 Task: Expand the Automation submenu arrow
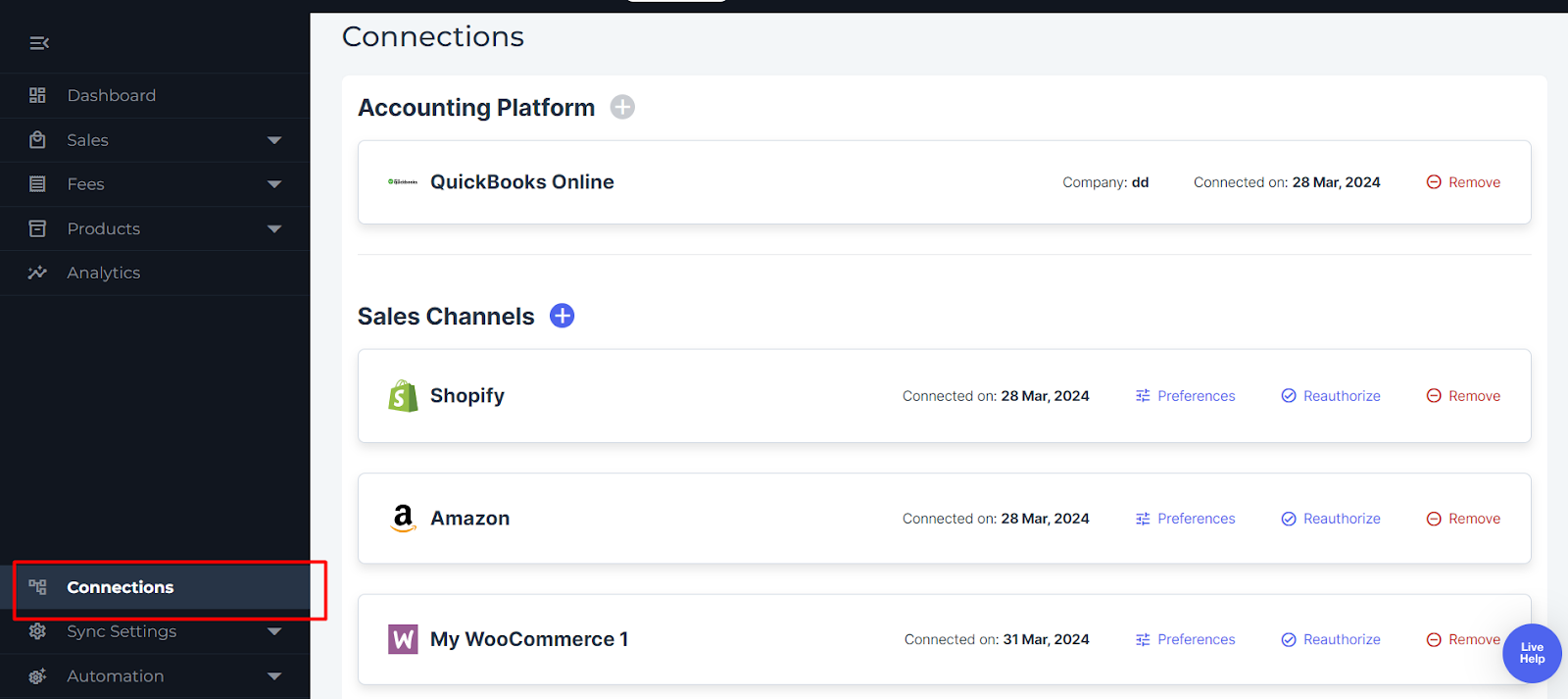click(x=274, y=676)
